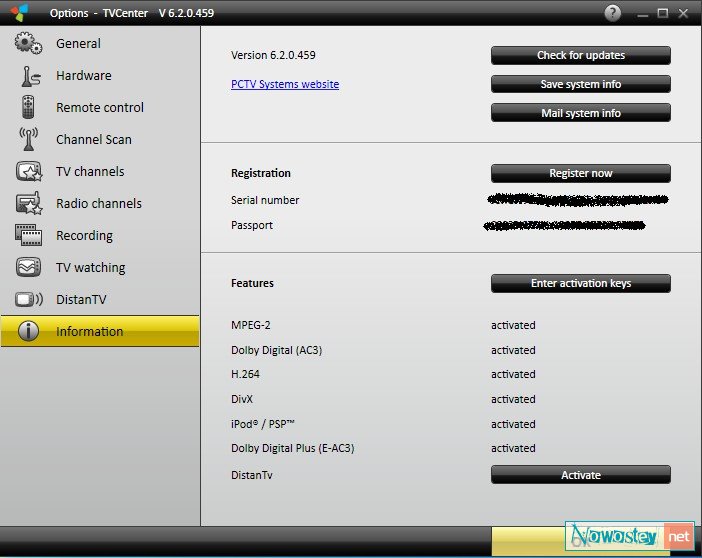This screenshot has width=702, height=558.
Task: Open Remote control icon in sidebar
Action: pos(29,108)
